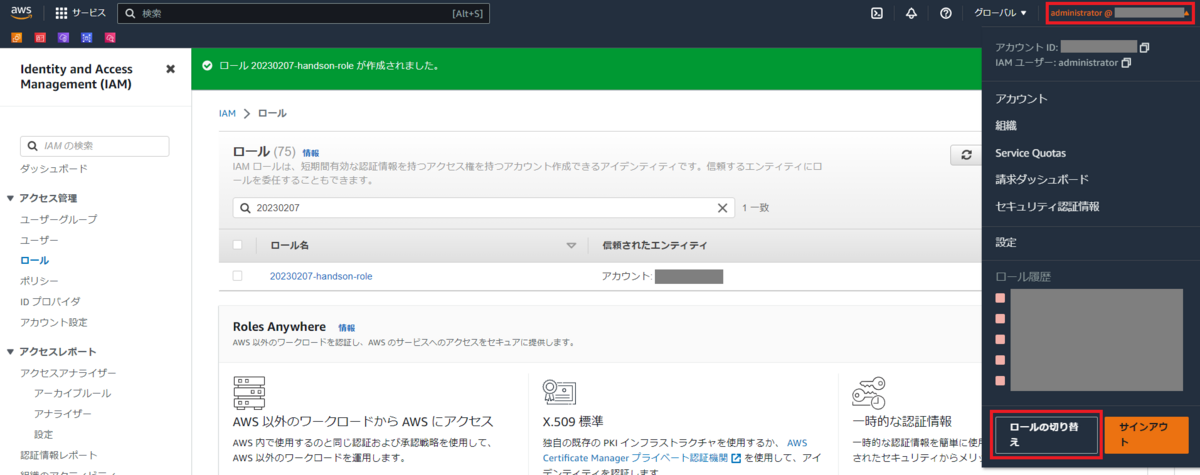Copy the IAM user name administrator
The image size is (1200, 475).
pyautogui.click(x=1126, y=63)
